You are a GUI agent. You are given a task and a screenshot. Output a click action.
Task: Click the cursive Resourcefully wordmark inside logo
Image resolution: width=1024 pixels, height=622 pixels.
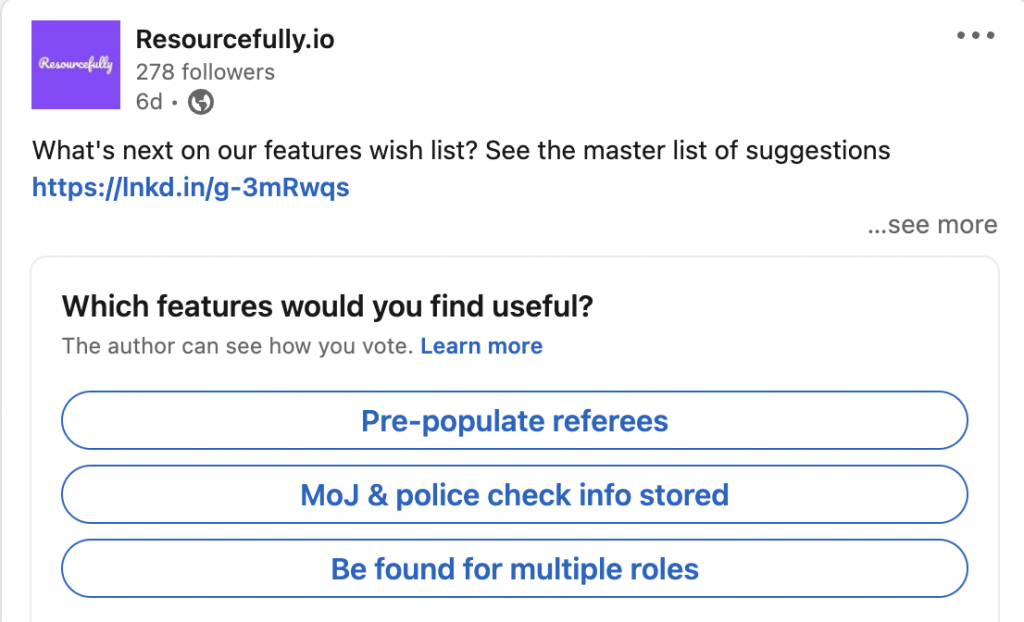tap(76, 64)
